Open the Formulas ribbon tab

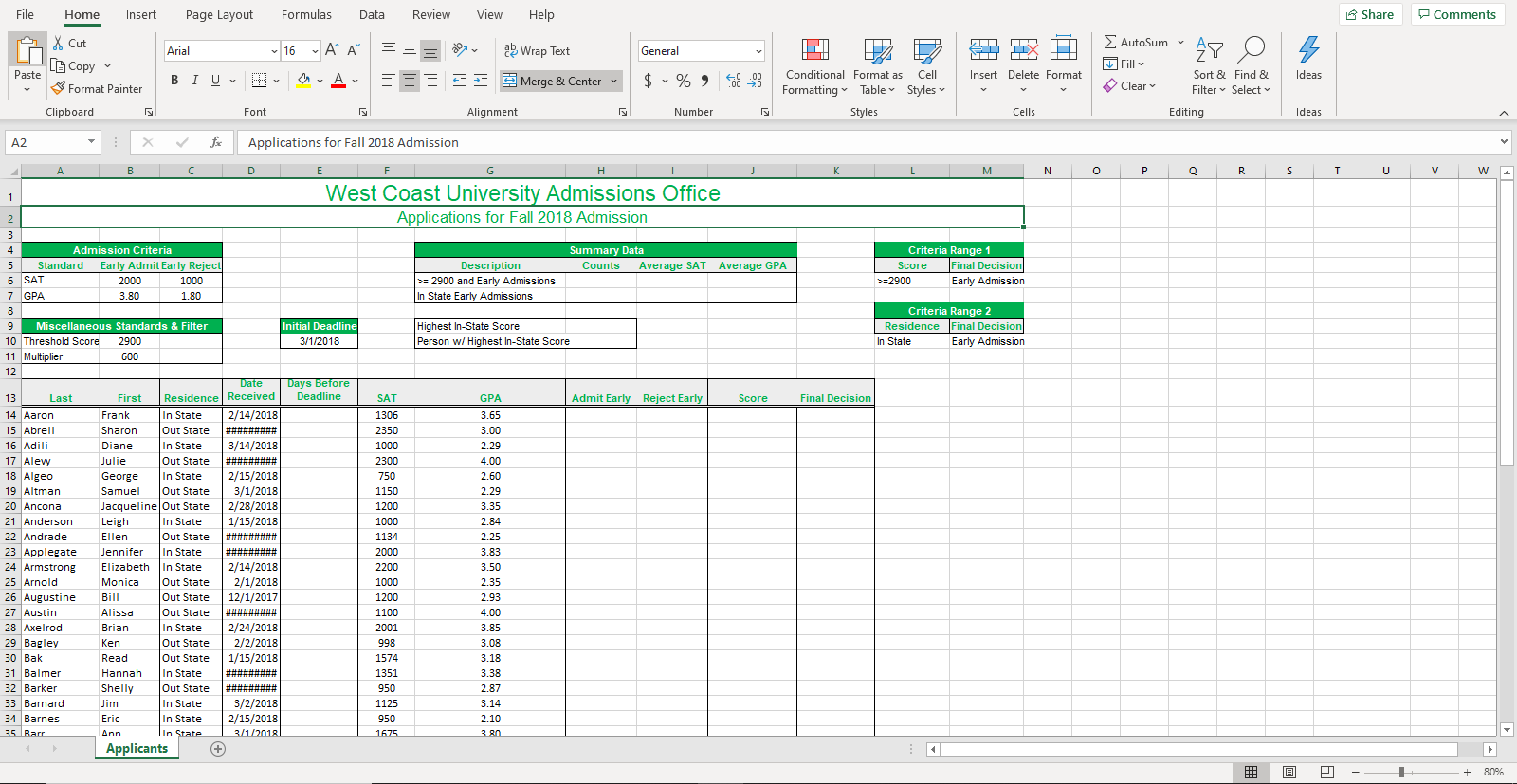point(306,14)
